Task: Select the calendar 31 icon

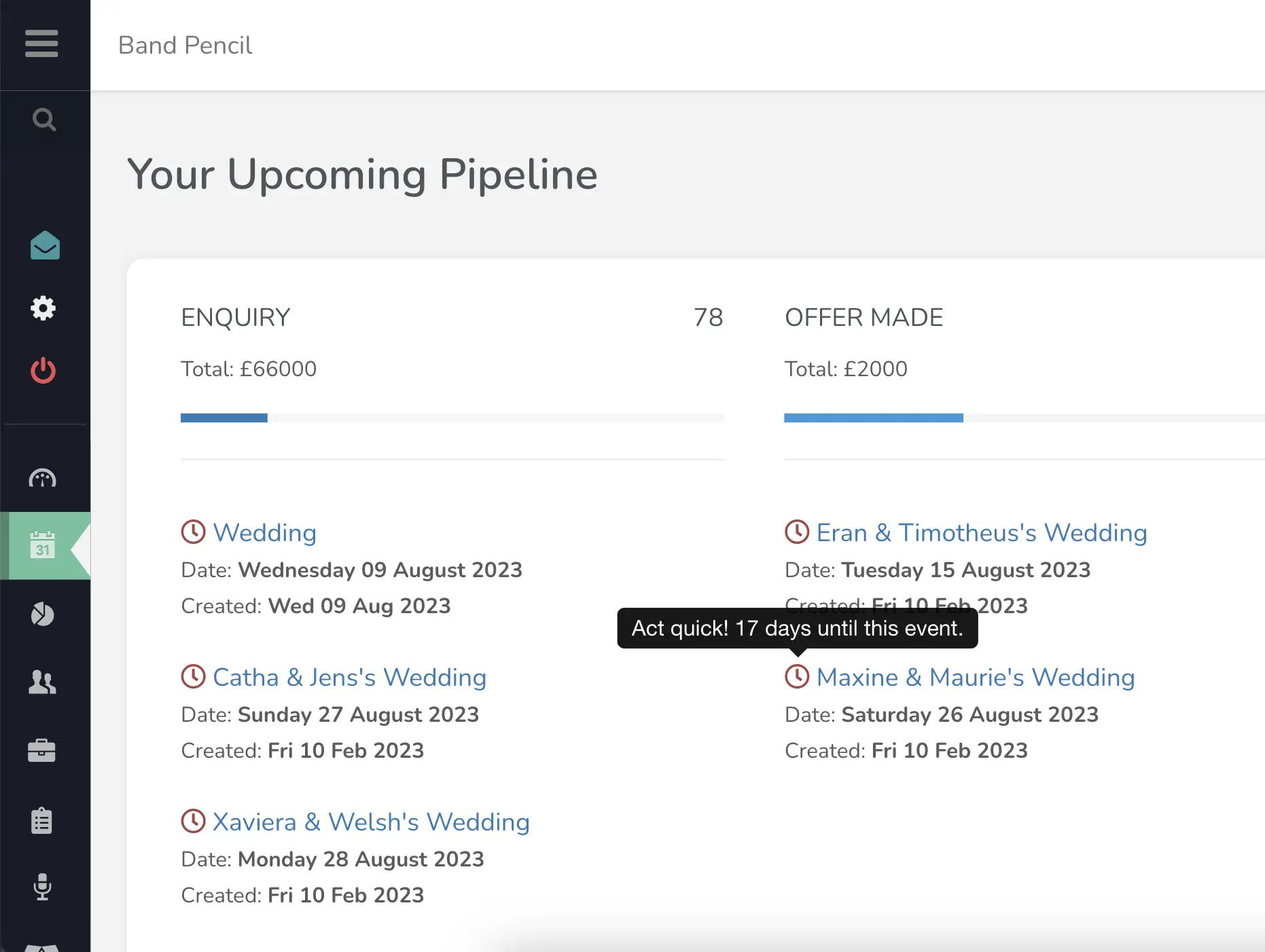Action: pos(43,545)
